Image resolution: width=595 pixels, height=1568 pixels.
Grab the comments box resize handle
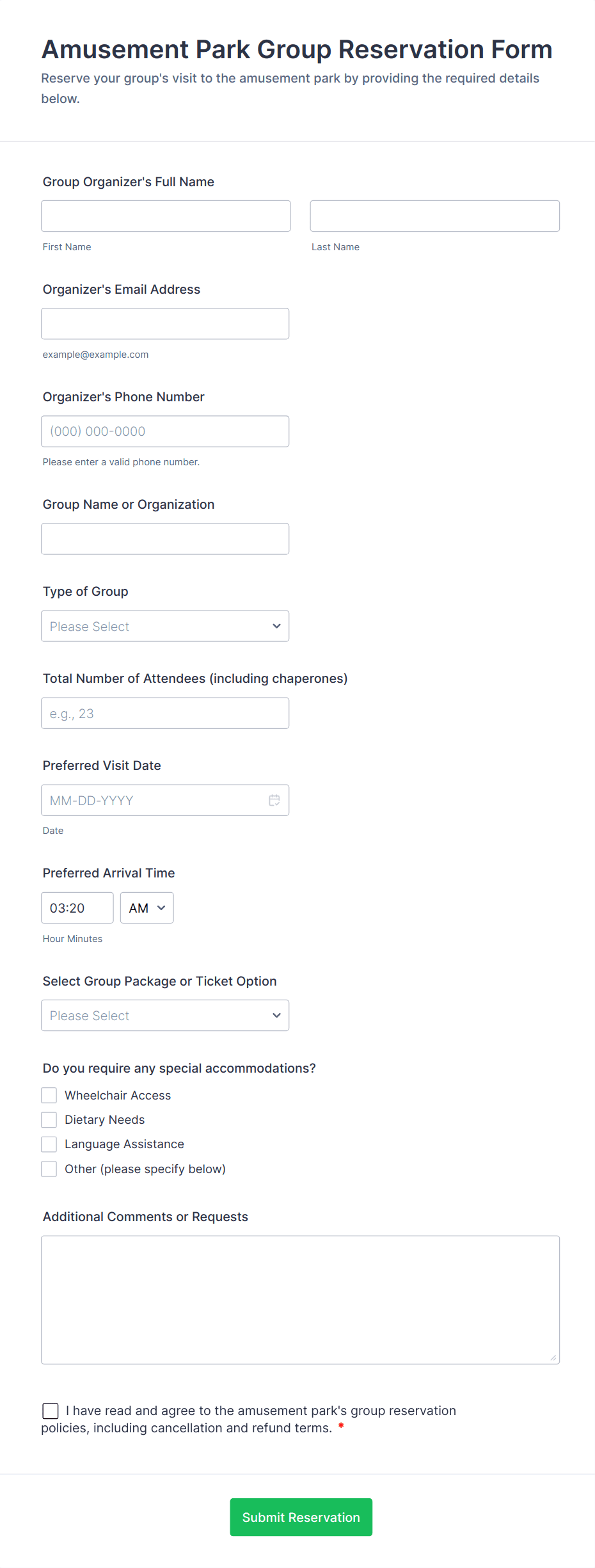553,1357
